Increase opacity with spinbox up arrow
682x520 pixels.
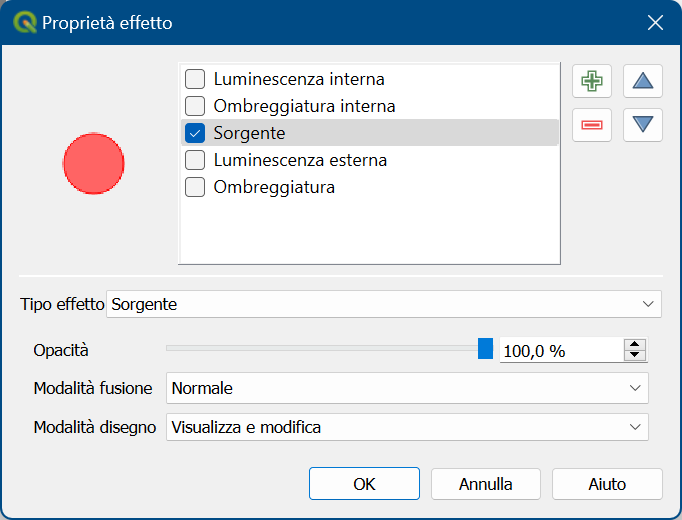coord(635,344)
